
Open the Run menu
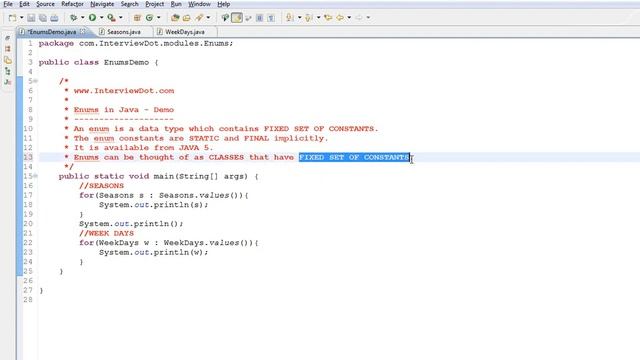(x=176, y=4)
